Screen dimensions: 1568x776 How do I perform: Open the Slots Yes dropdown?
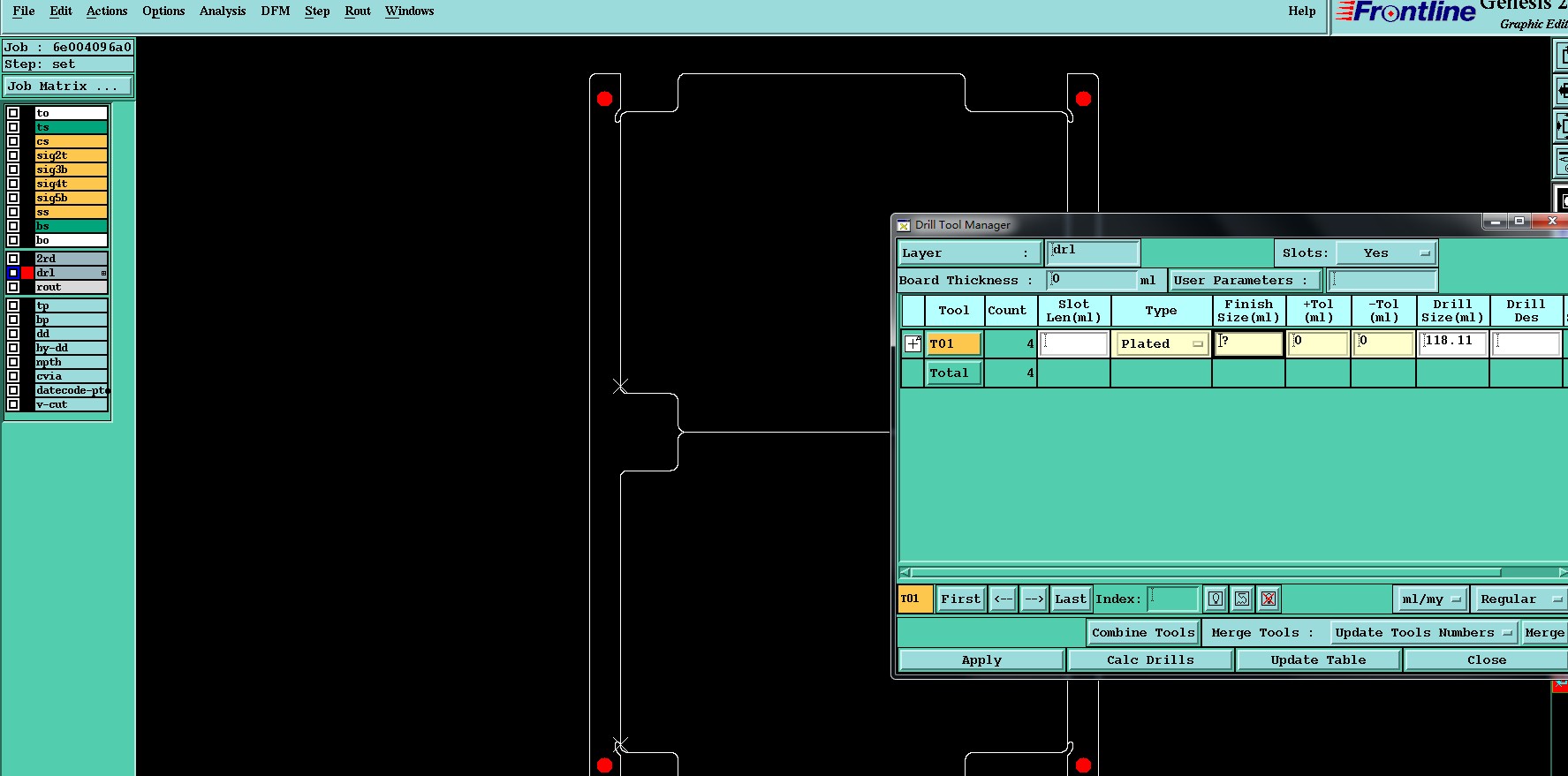click(x=1386, y=253)
